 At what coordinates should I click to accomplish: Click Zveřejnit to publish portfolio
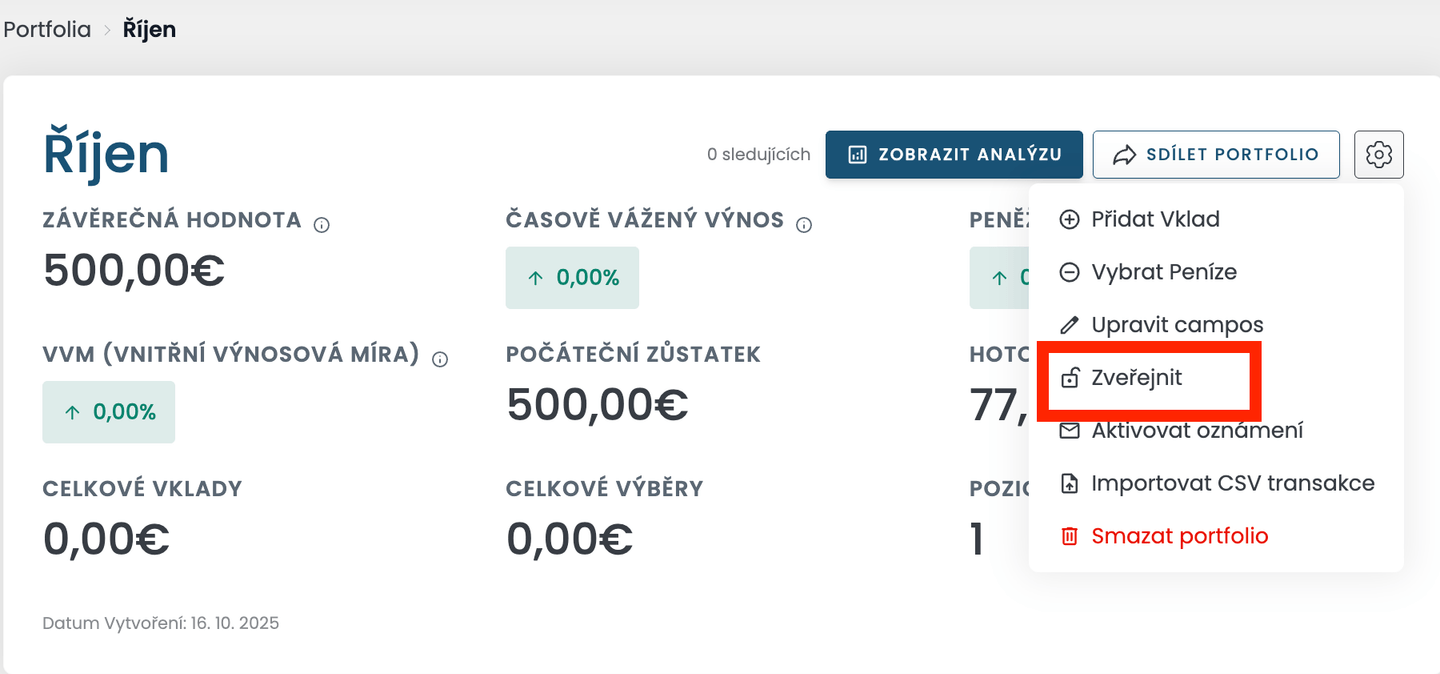click(x=1137, y=378)
